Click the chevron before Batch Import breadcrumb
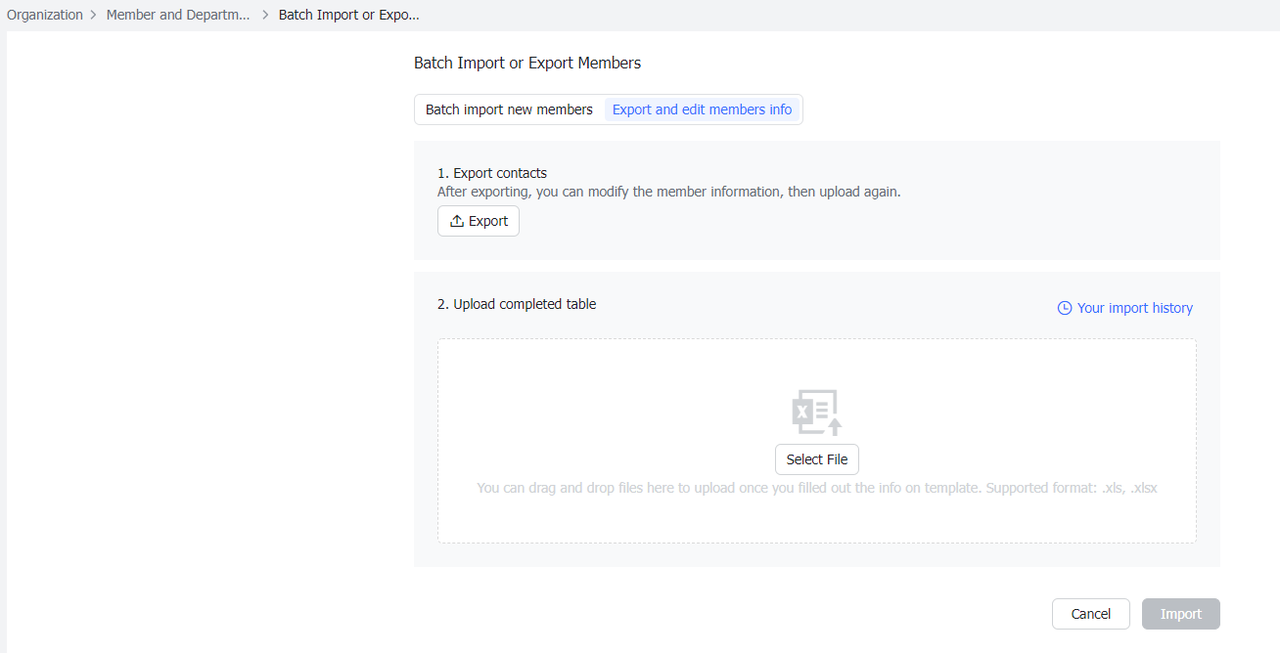Image resolution: width=1280 pixels, height=653 pixels. point(266,16)
